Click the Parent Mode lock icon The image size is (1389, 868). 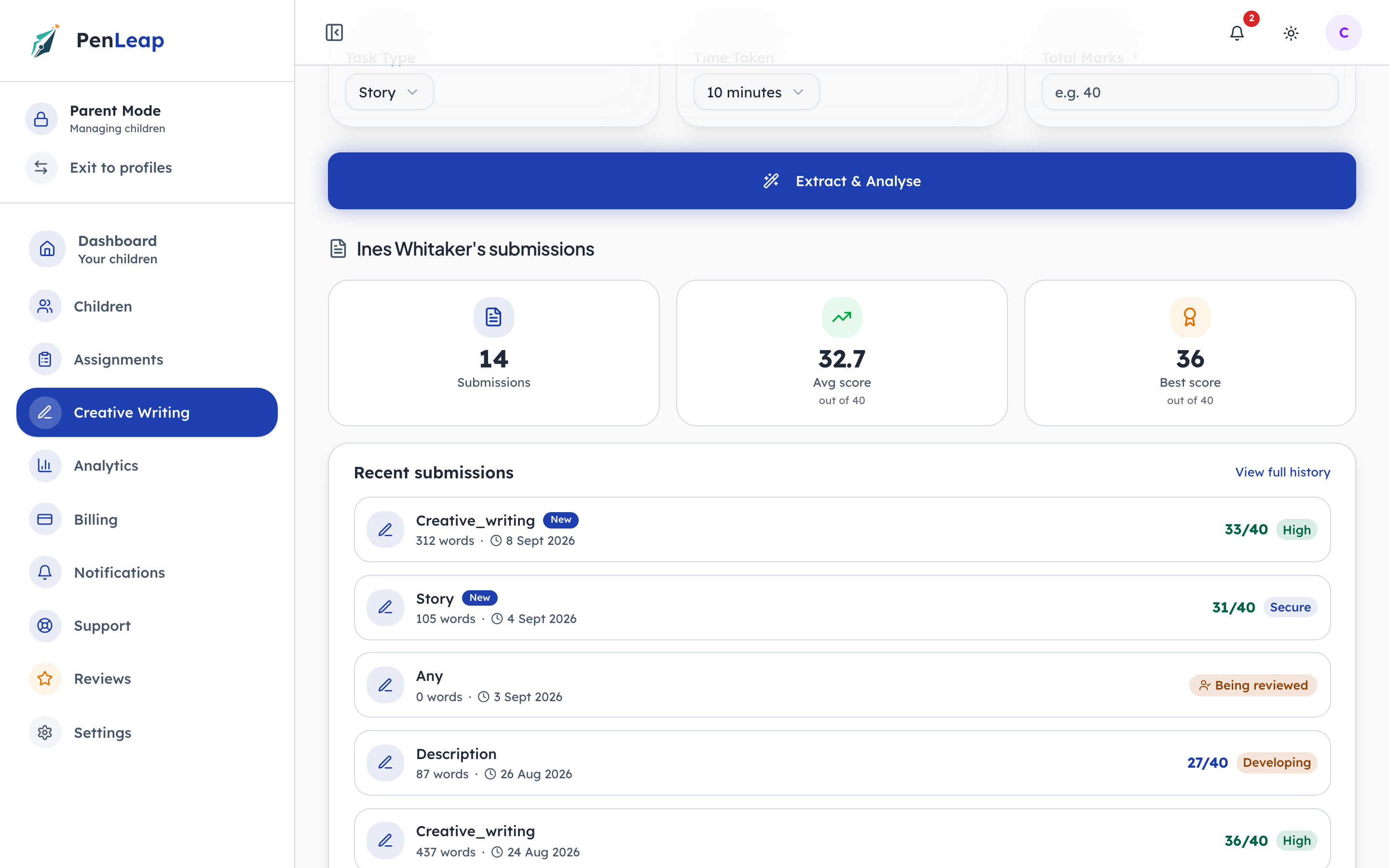(41, 119)
